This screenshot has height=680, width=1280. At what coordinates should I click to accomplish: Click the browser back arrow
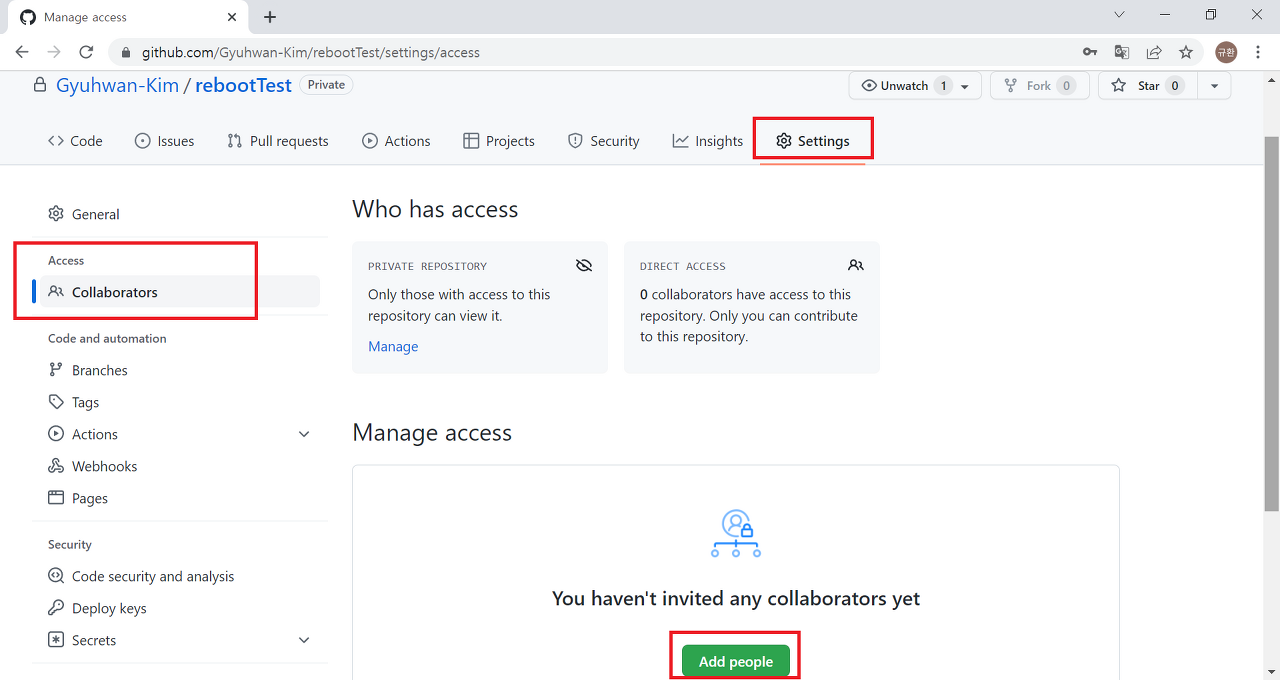[x=22, y=52]
